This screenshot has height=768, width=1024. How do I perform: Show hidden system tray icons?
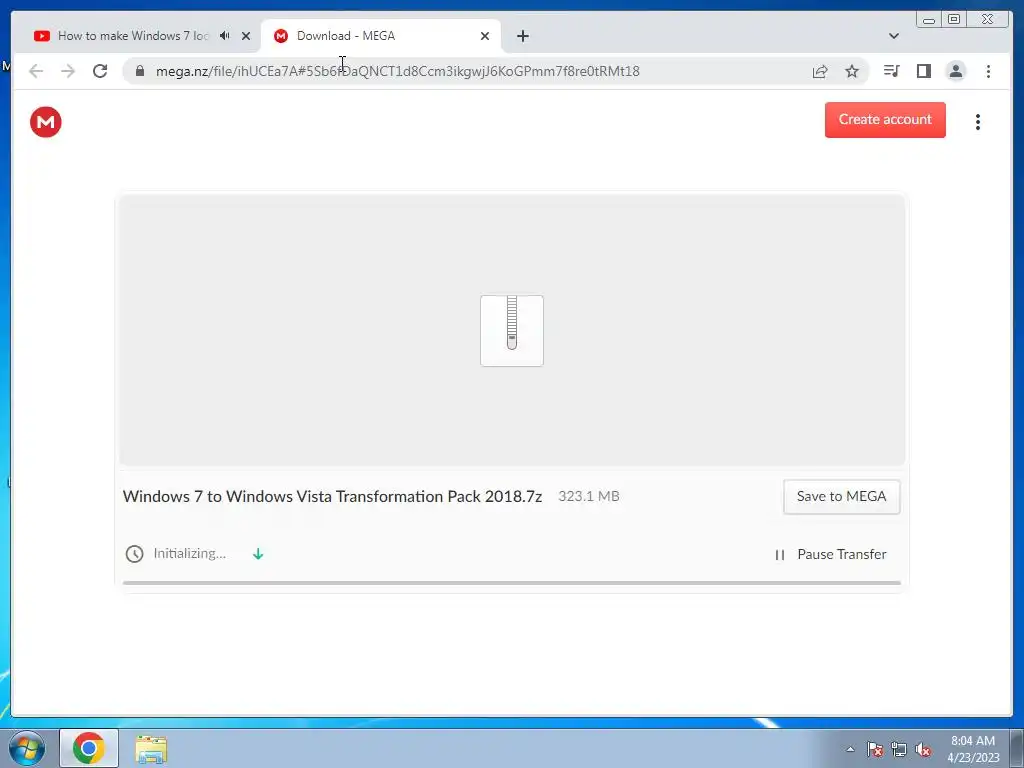coord(850,749)
